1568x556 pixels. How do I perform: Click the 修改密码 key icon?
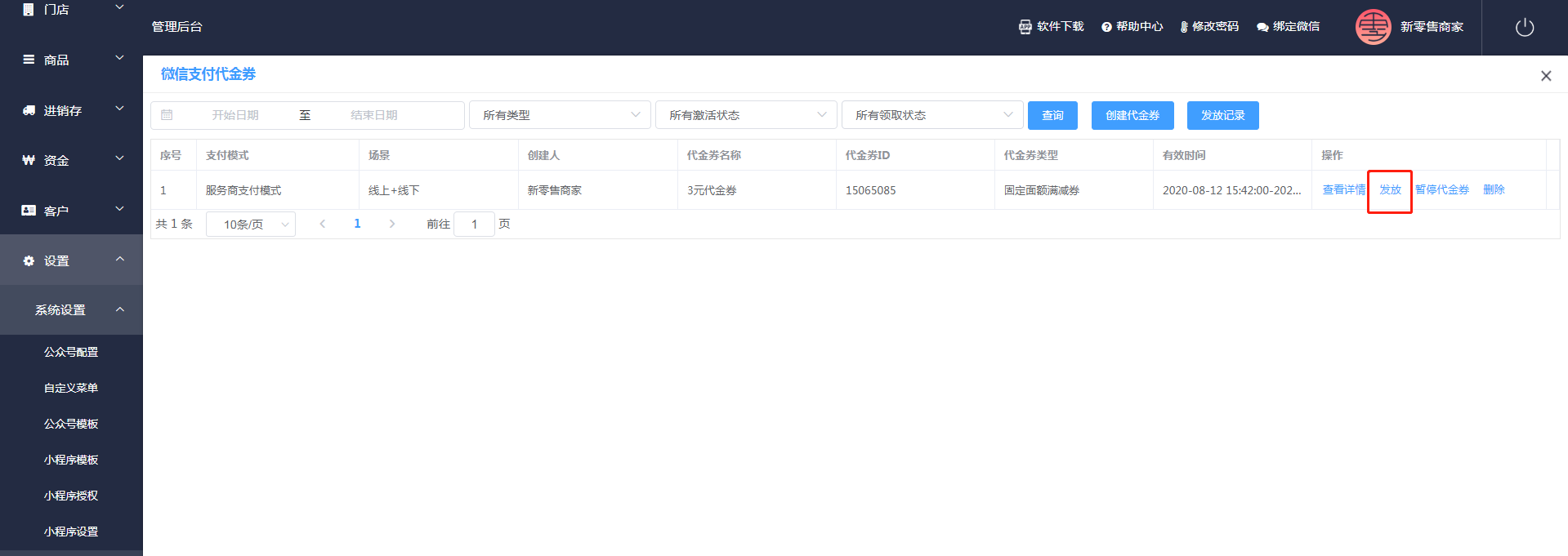pyautogui.click(x=1184, y=27)
